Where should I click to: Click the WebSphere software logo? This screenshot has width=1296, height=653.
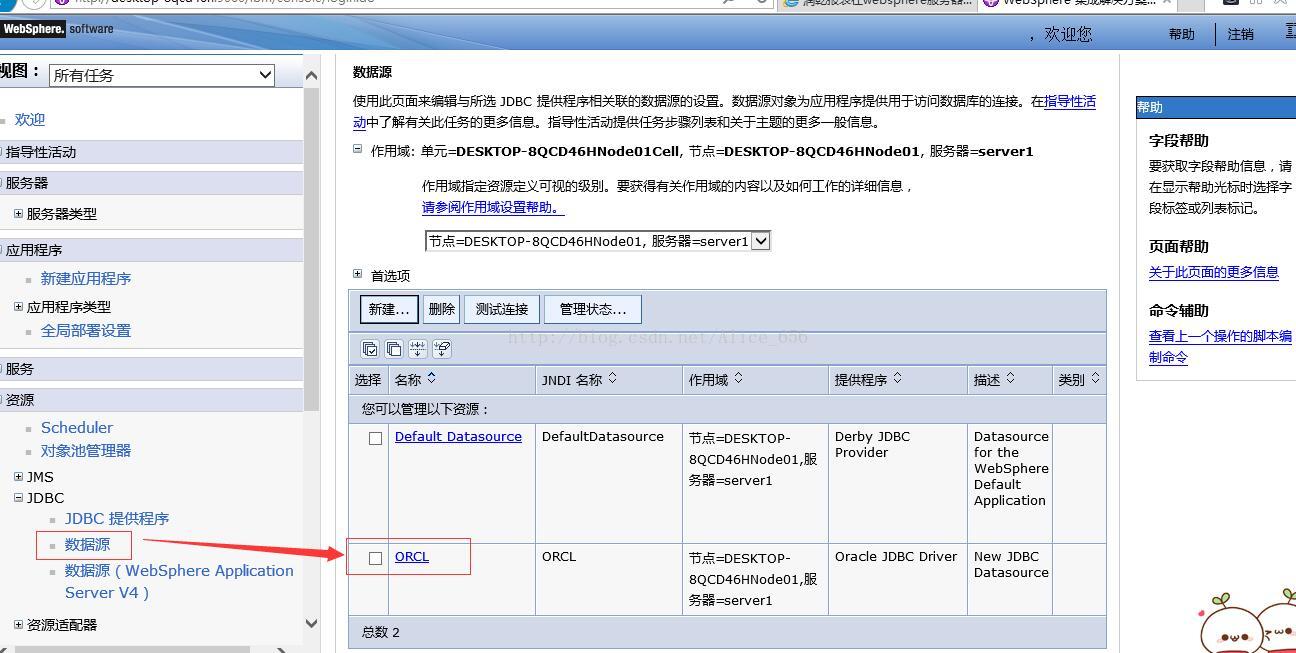(x=57, y=29)
